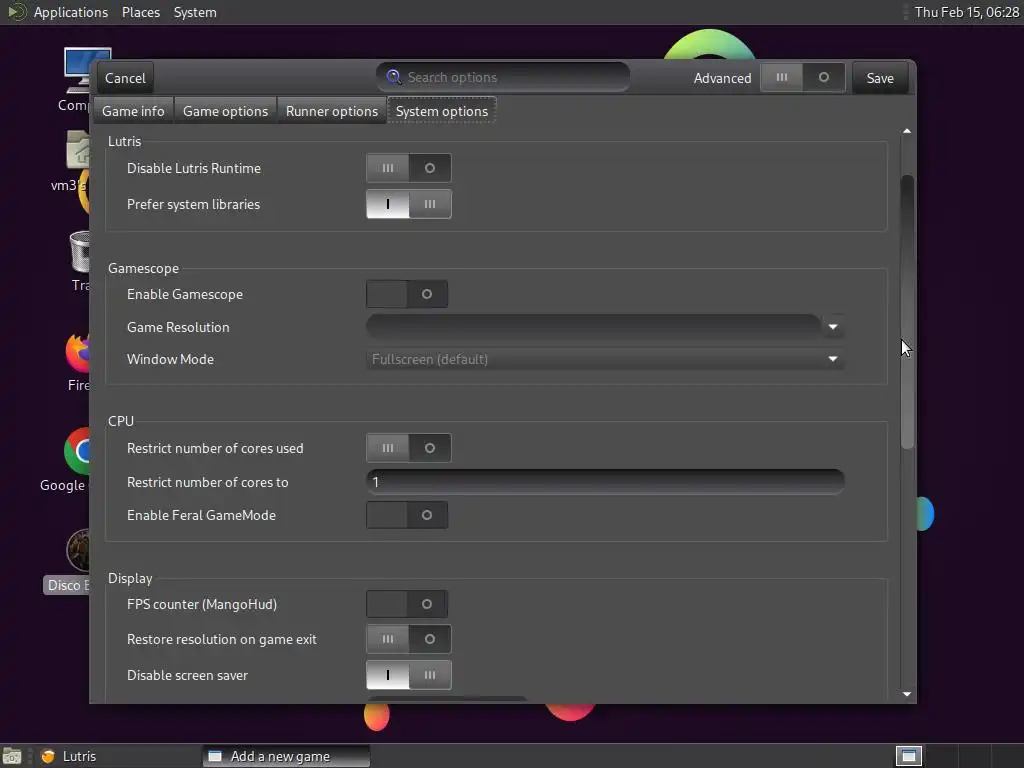Click the Save button

[880, 78]
